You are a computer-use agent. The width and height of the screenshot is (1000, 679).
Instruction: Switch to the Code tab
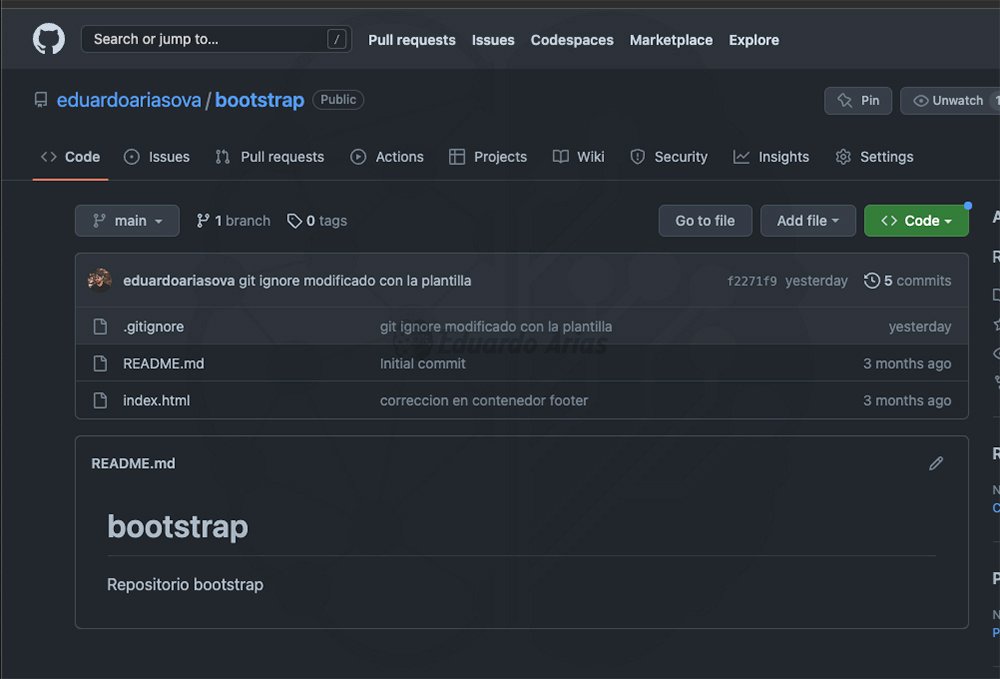[x=70, y=157]
